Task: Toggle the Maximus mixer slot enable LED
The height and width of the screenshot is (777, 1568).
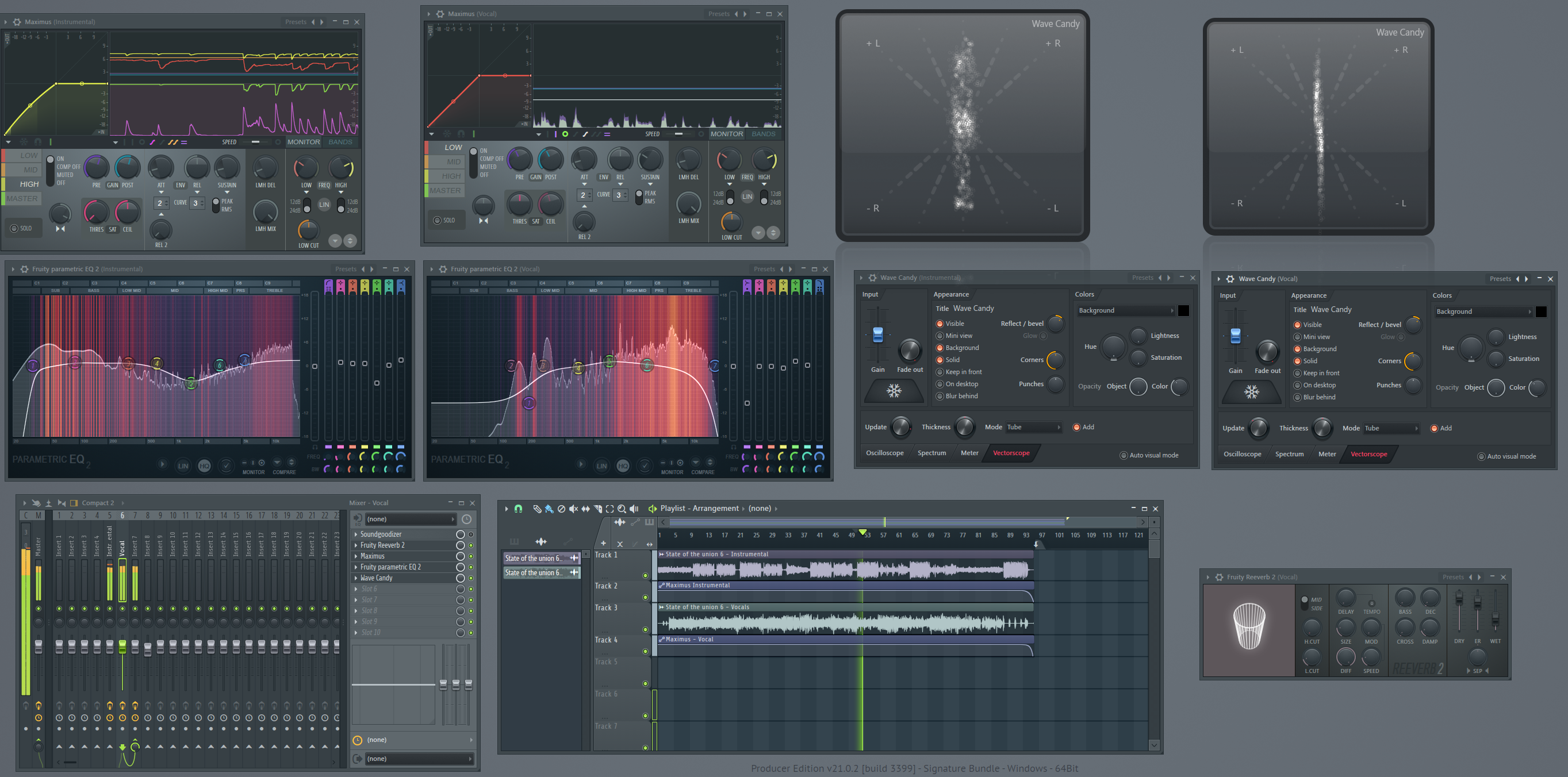Action: [x=470, y=556]
